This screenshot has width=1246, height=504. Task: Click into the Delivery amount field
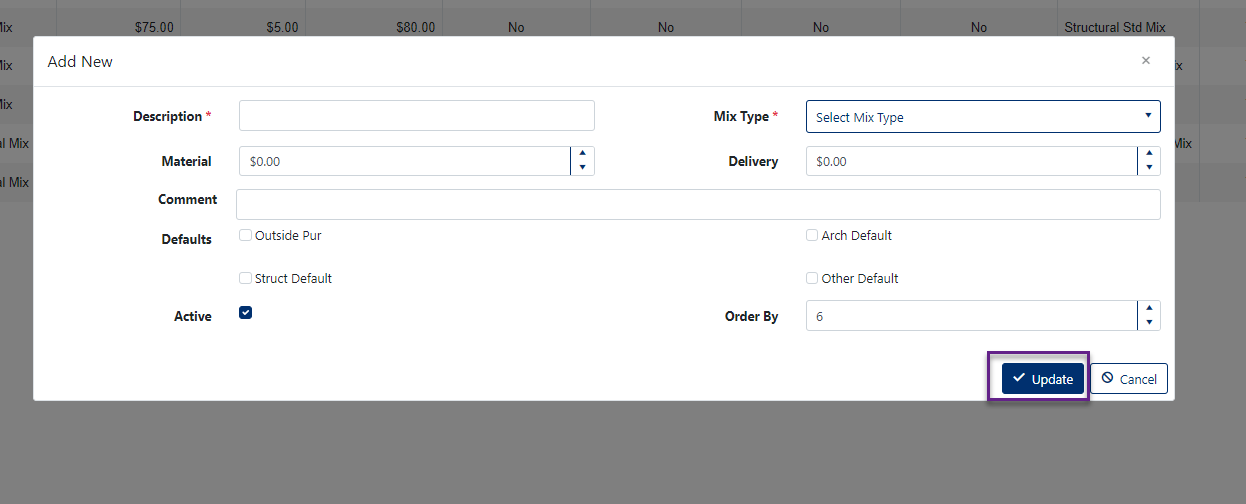pyautogui.click(x=971, y=161)
